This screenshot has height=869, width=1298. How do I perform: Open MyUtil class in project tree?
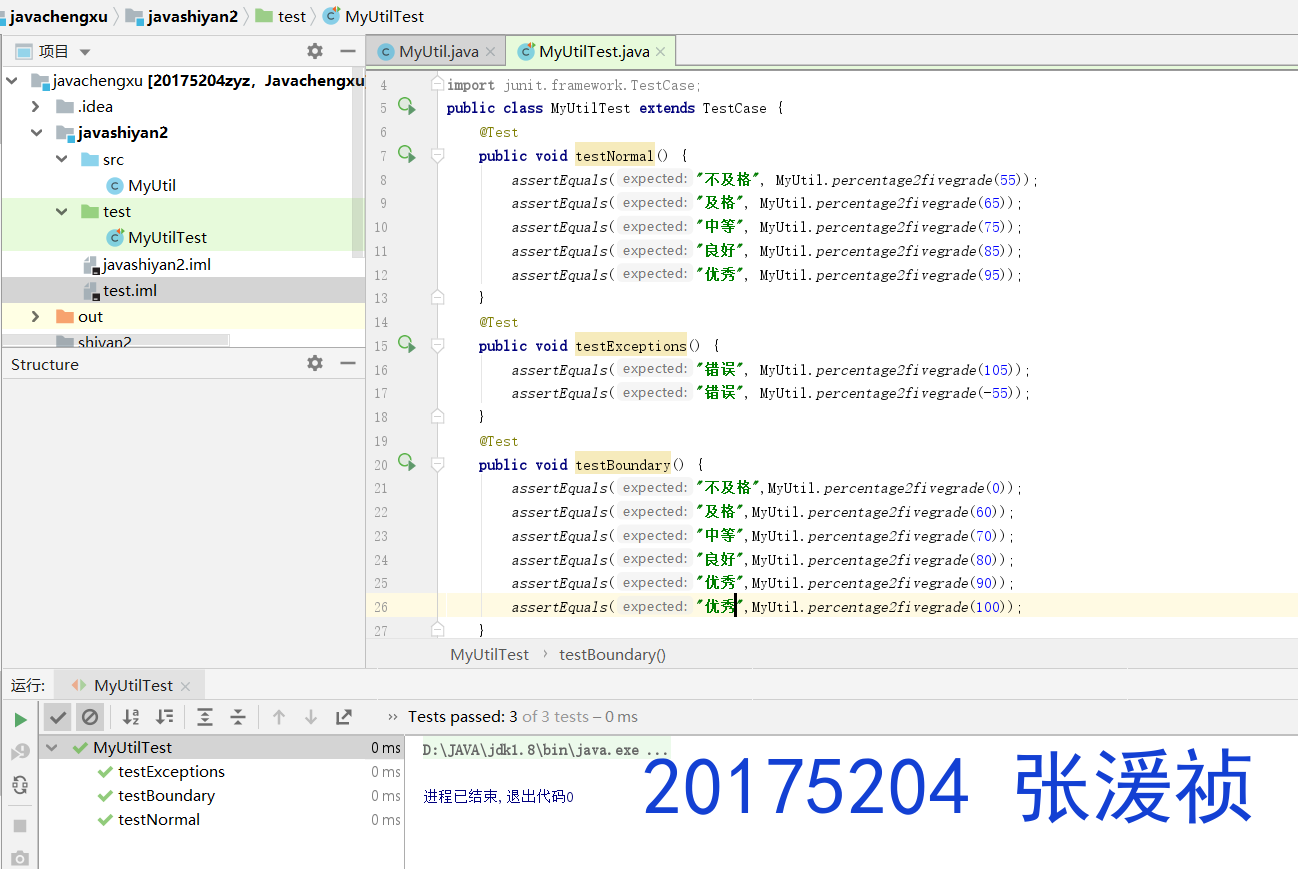pos(151,186)
